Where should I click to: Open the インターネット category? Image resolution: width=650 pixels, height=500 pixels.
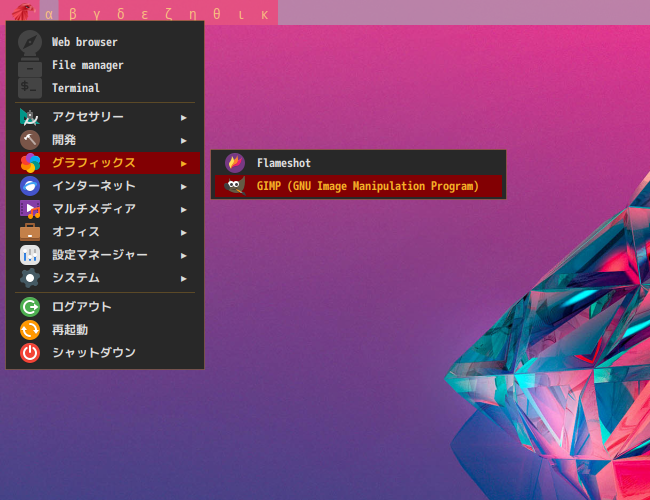coord(105,186)
